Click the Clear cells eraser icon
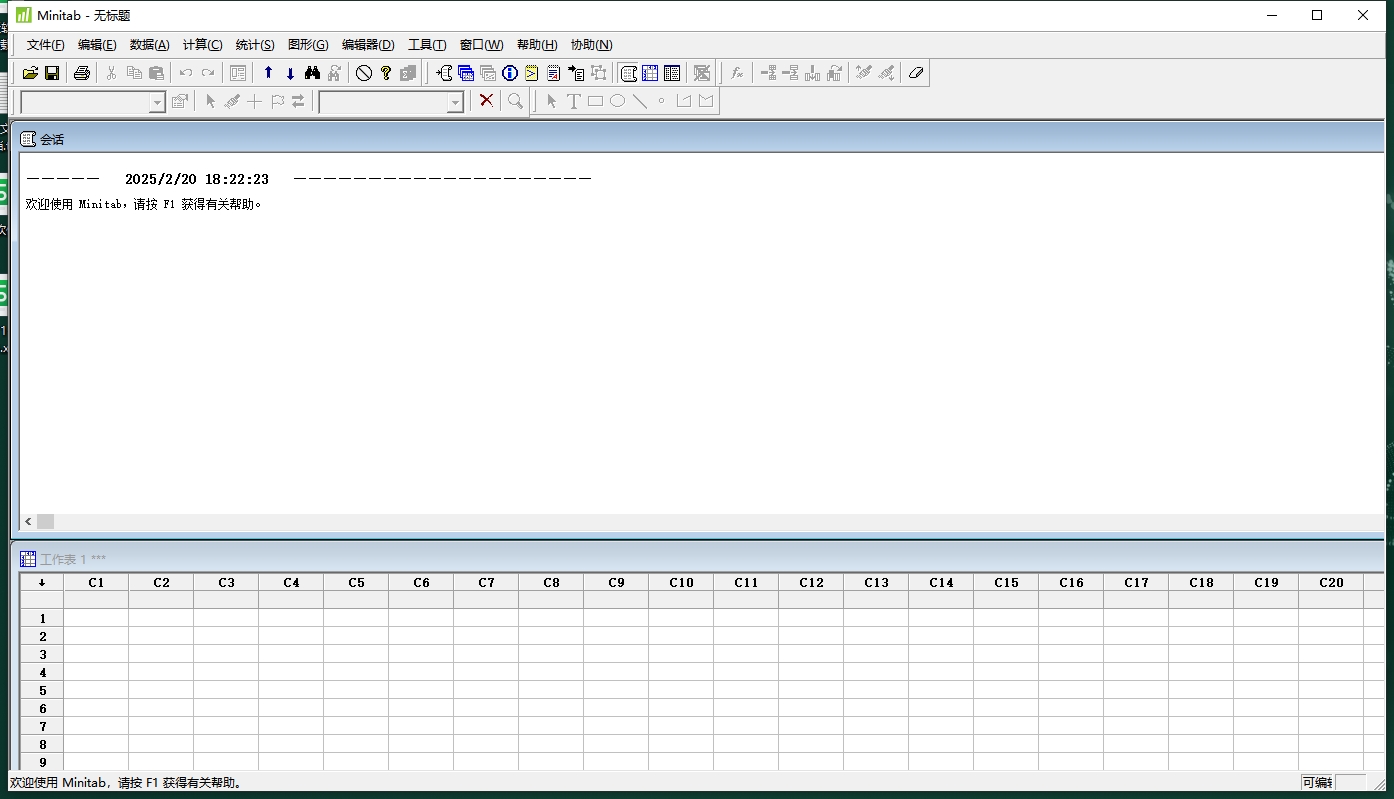Image resolution: width=1394 pixels, height=799 pixels. (x=915, y=73)
